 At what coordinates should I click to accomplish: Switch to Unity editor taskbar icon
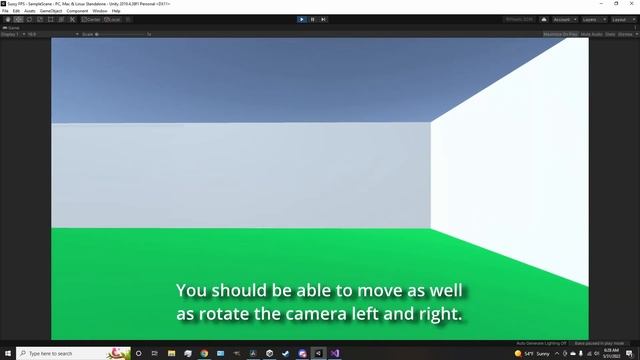pyautogui.click(x=318, y=353)
